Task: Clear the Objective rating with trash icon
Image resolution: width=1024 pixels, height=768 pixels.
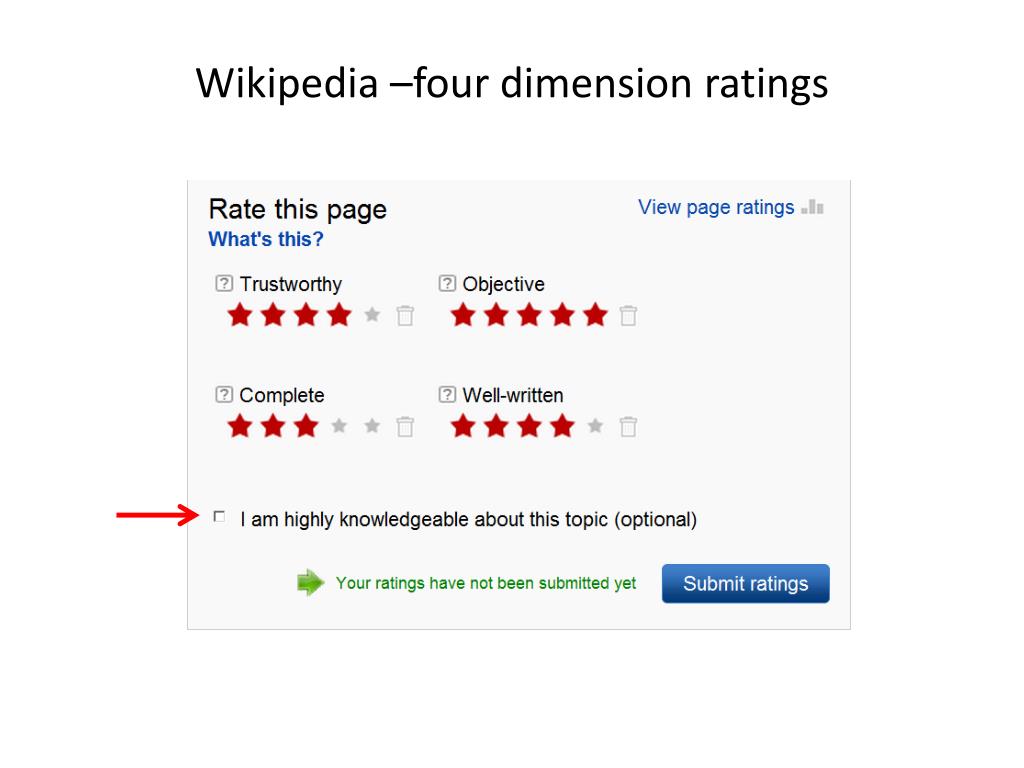Action: coord(628,316)
